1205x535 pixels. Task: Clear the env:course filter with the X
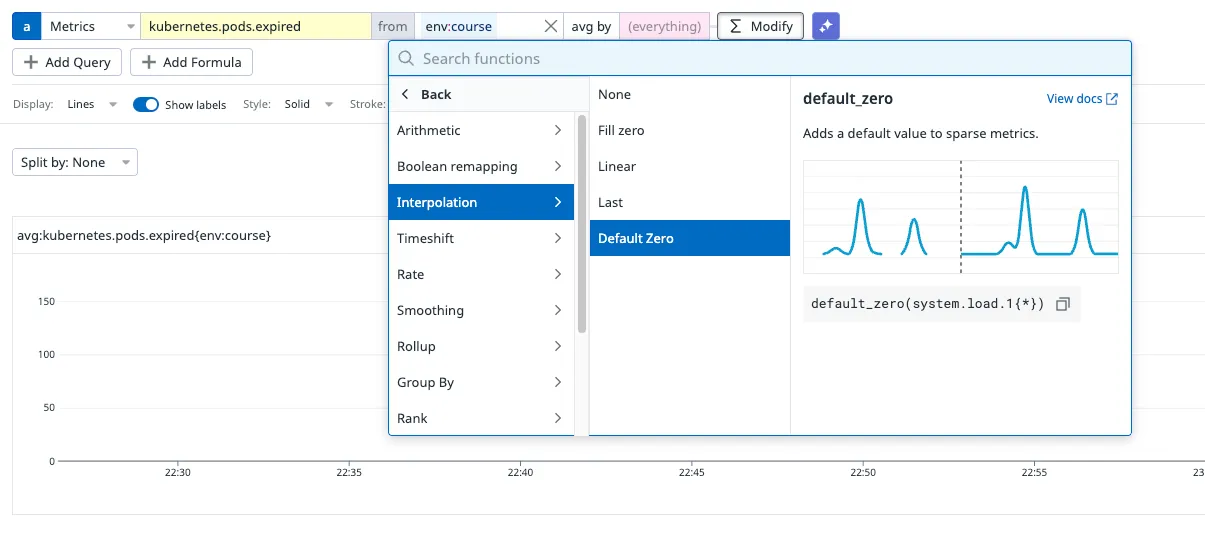pyautogui.click(x=550, y=26)
